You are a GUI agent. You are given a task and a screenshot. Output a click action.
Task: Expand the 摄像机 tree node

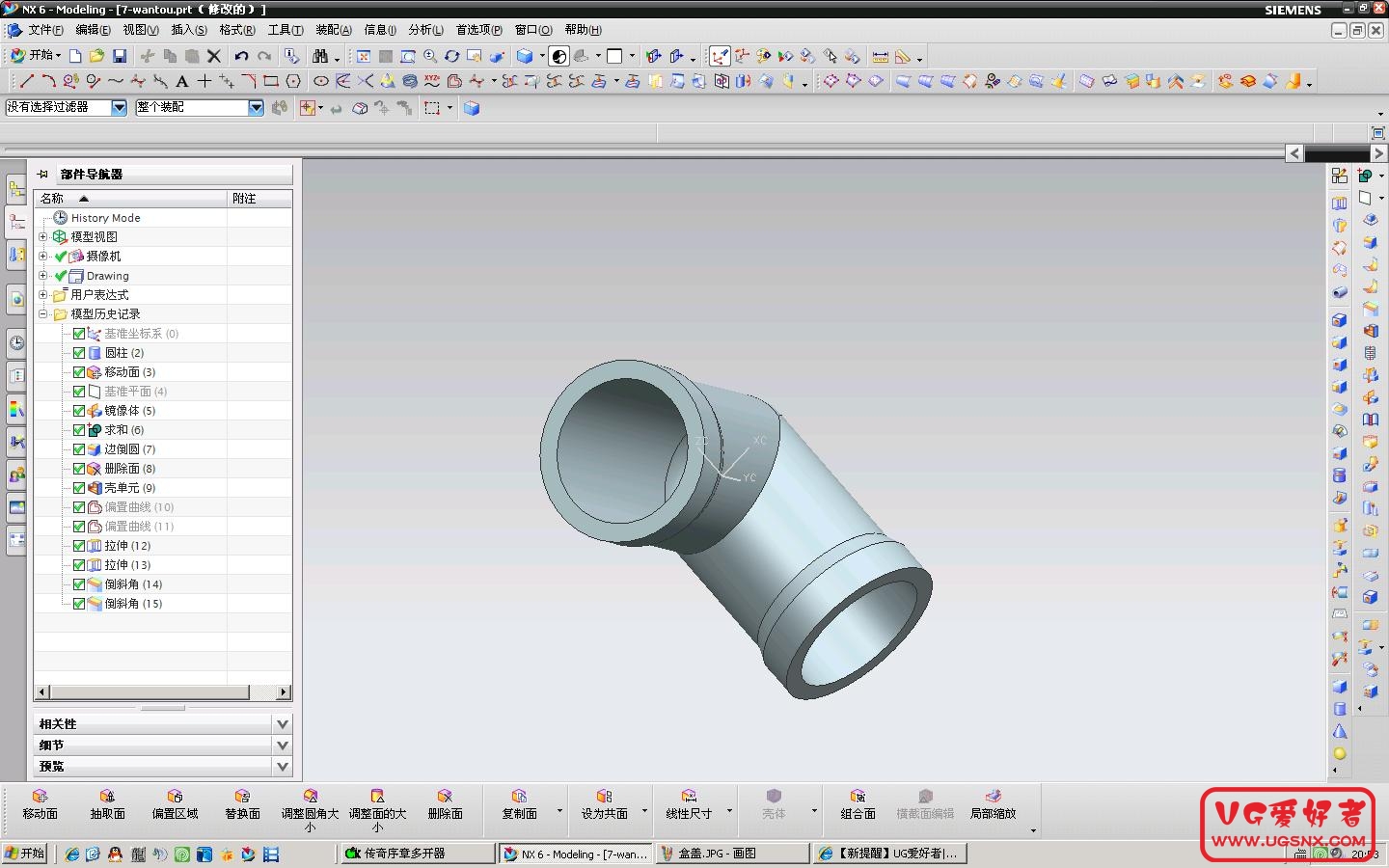click(x=42, y=257)
